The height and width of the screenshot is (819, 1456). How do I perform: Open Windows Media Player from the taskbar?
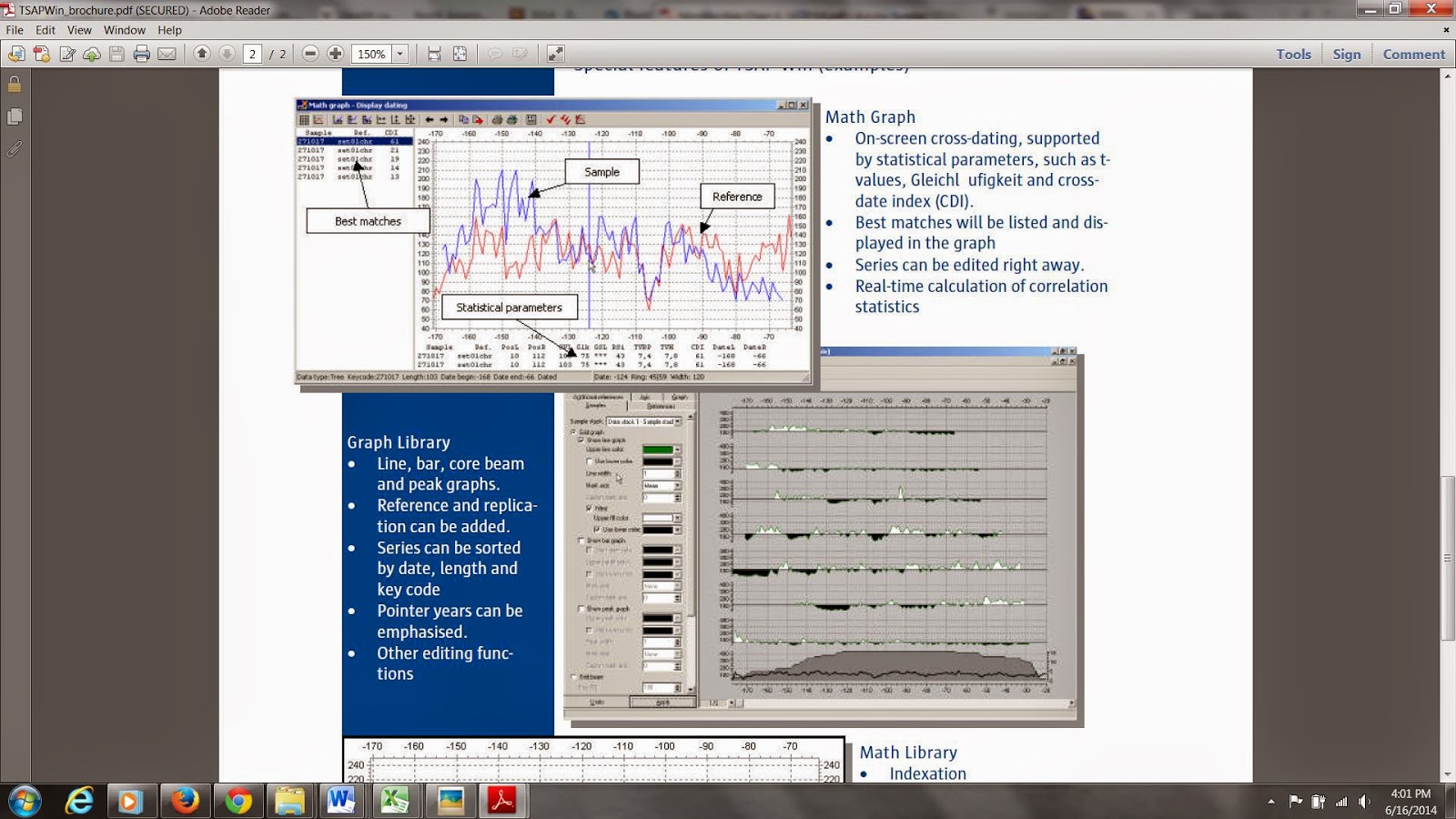click(130, 801)
